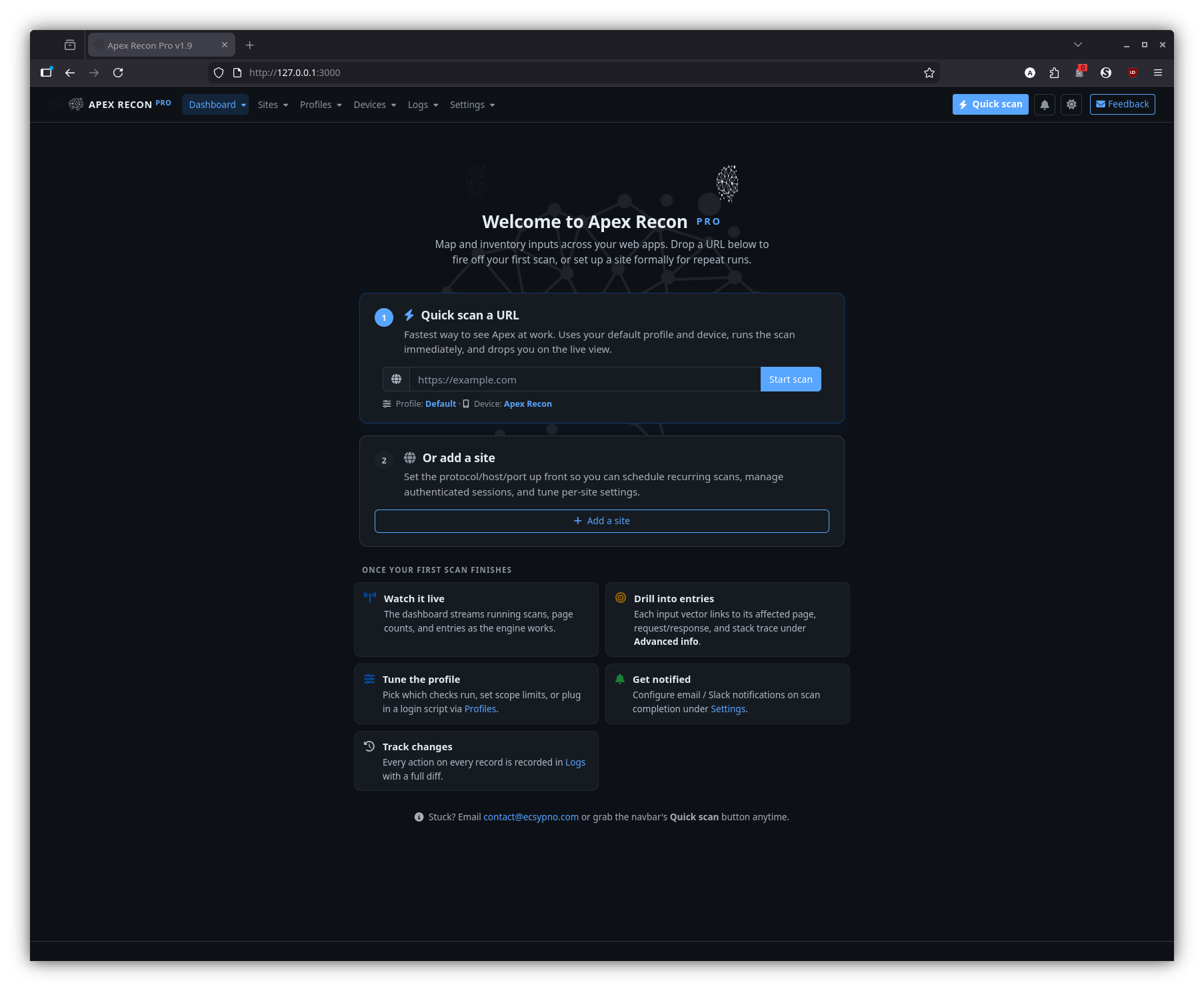Follow the Logs link in Track changes

click(575, 762)
